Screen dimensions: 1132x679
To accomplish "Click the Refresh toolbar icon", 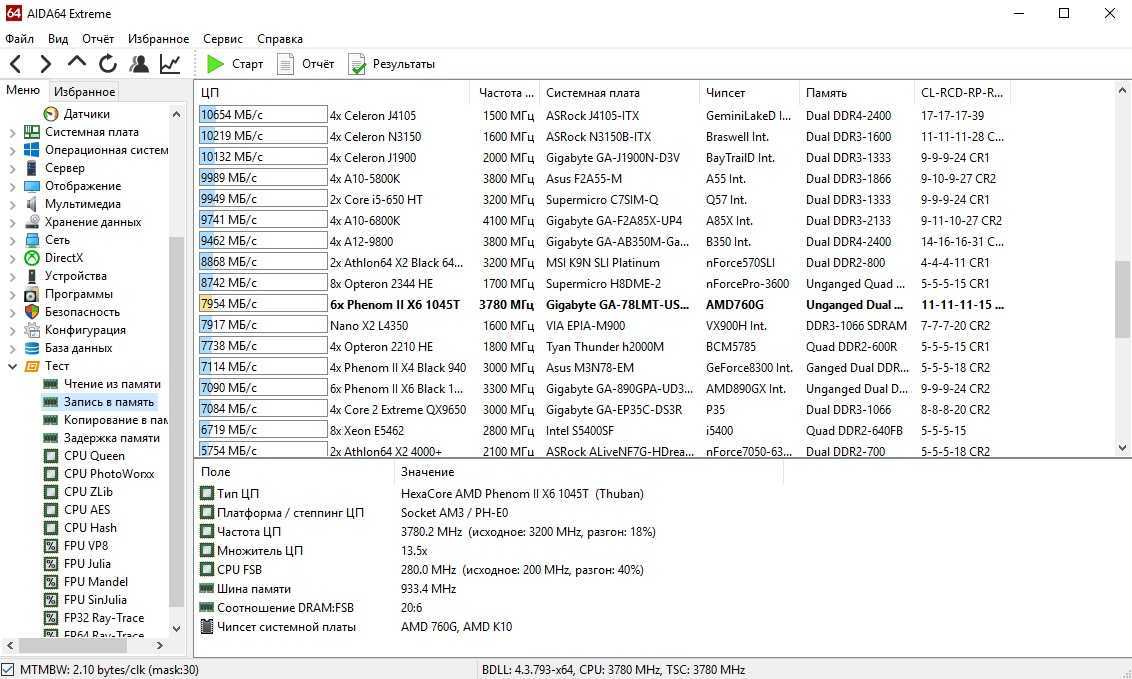I will pos(107,64).
